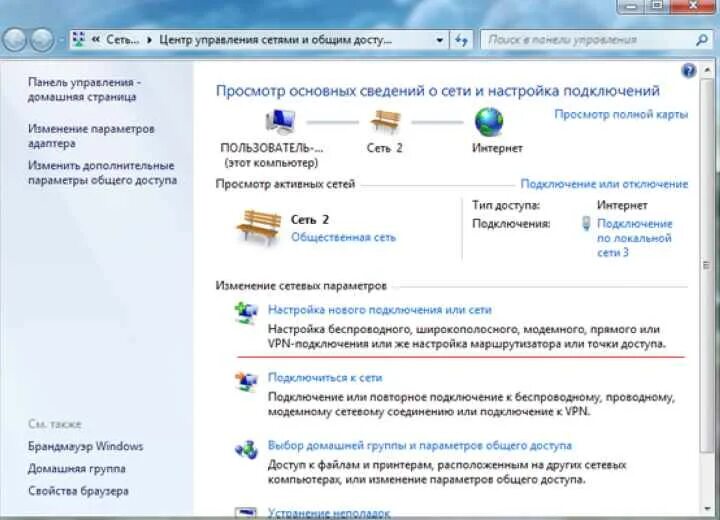Click 'Сеть...' breadcrumb in address bar
Screen dimensions: 720x520
(122, 40)
